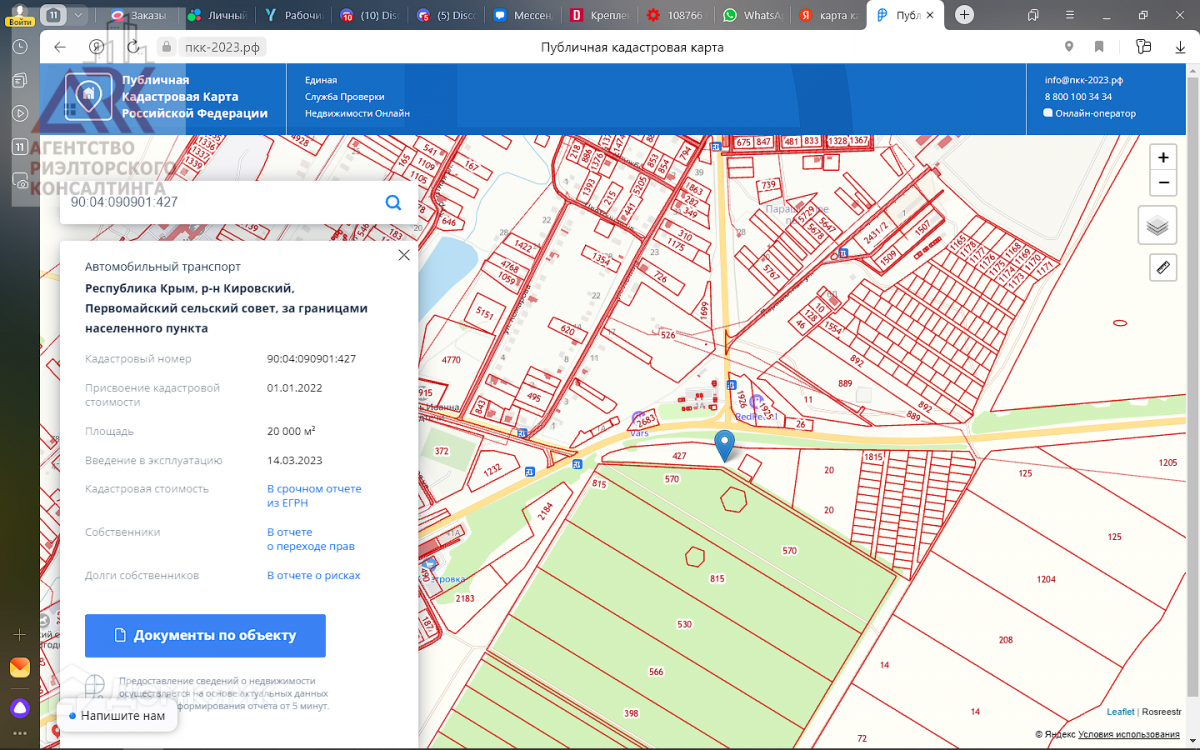Viewport: 1200px width, 750px height.
Task: Select the ruler measurement tool on the map
Action: click(x=1162, y=267)
